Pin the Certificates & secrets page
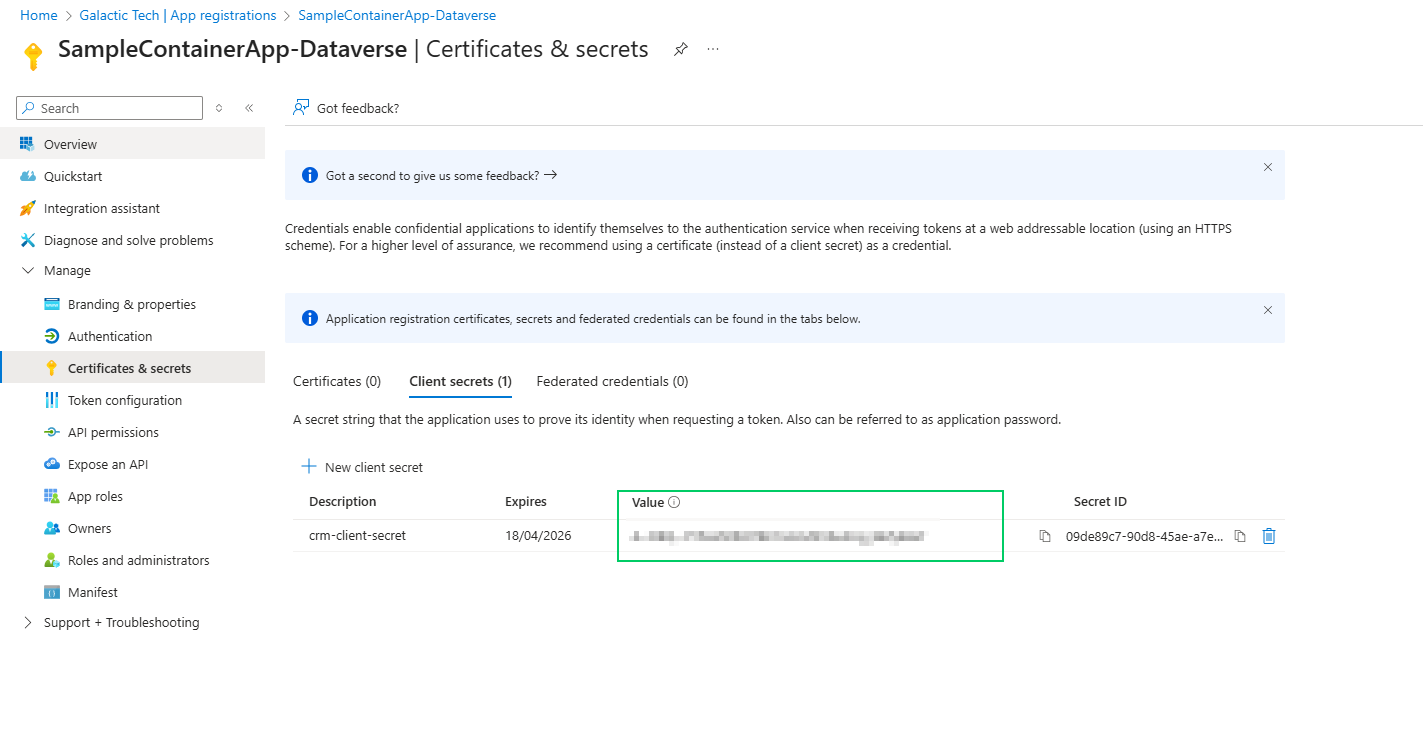Image resolution: width=1423 pixels, height=731 pixels. pyautogui.click(x=681, y=49)
